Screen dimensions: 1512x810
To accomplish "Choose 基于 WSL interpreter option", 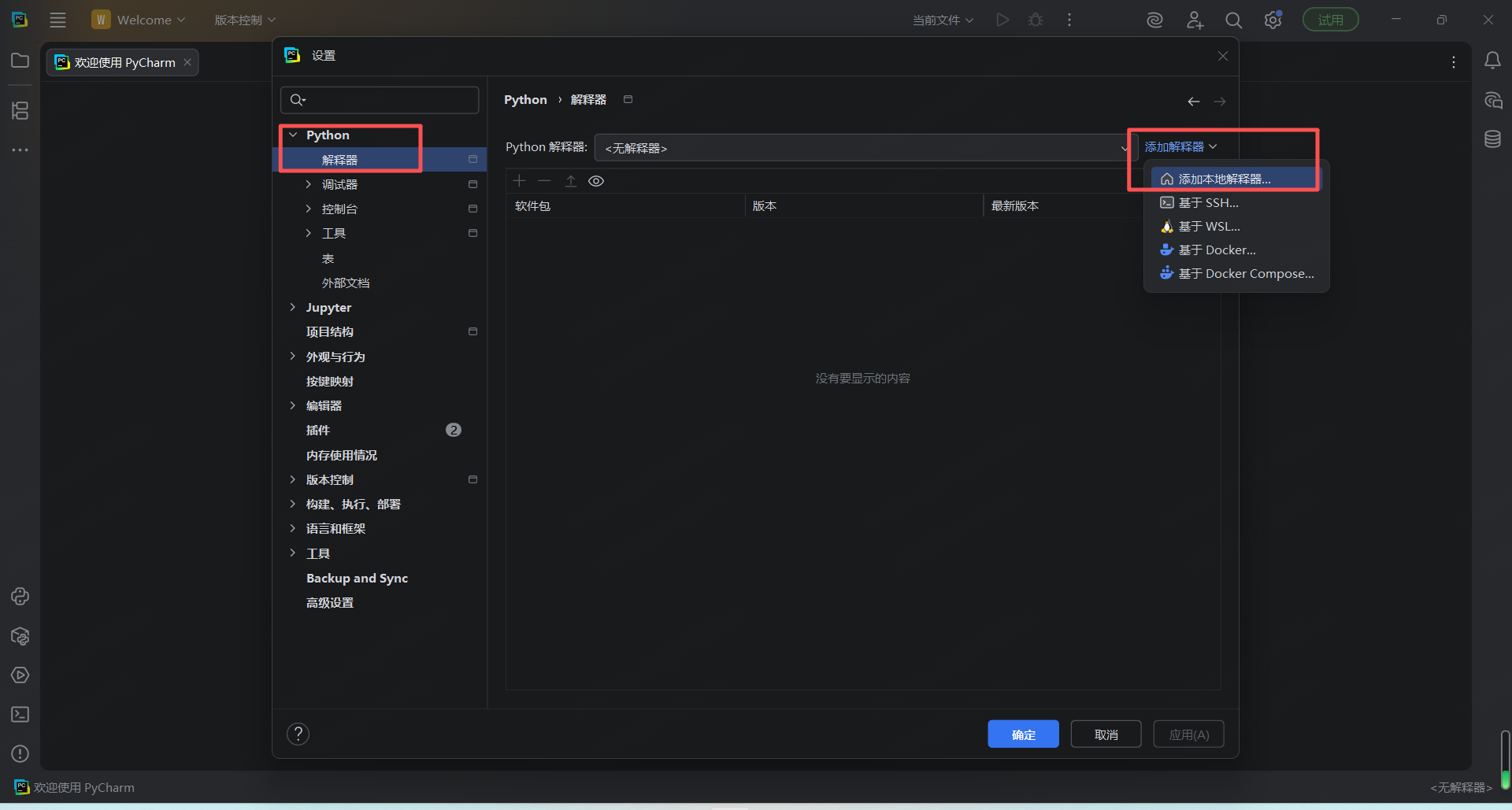I will coord(1236,226).
